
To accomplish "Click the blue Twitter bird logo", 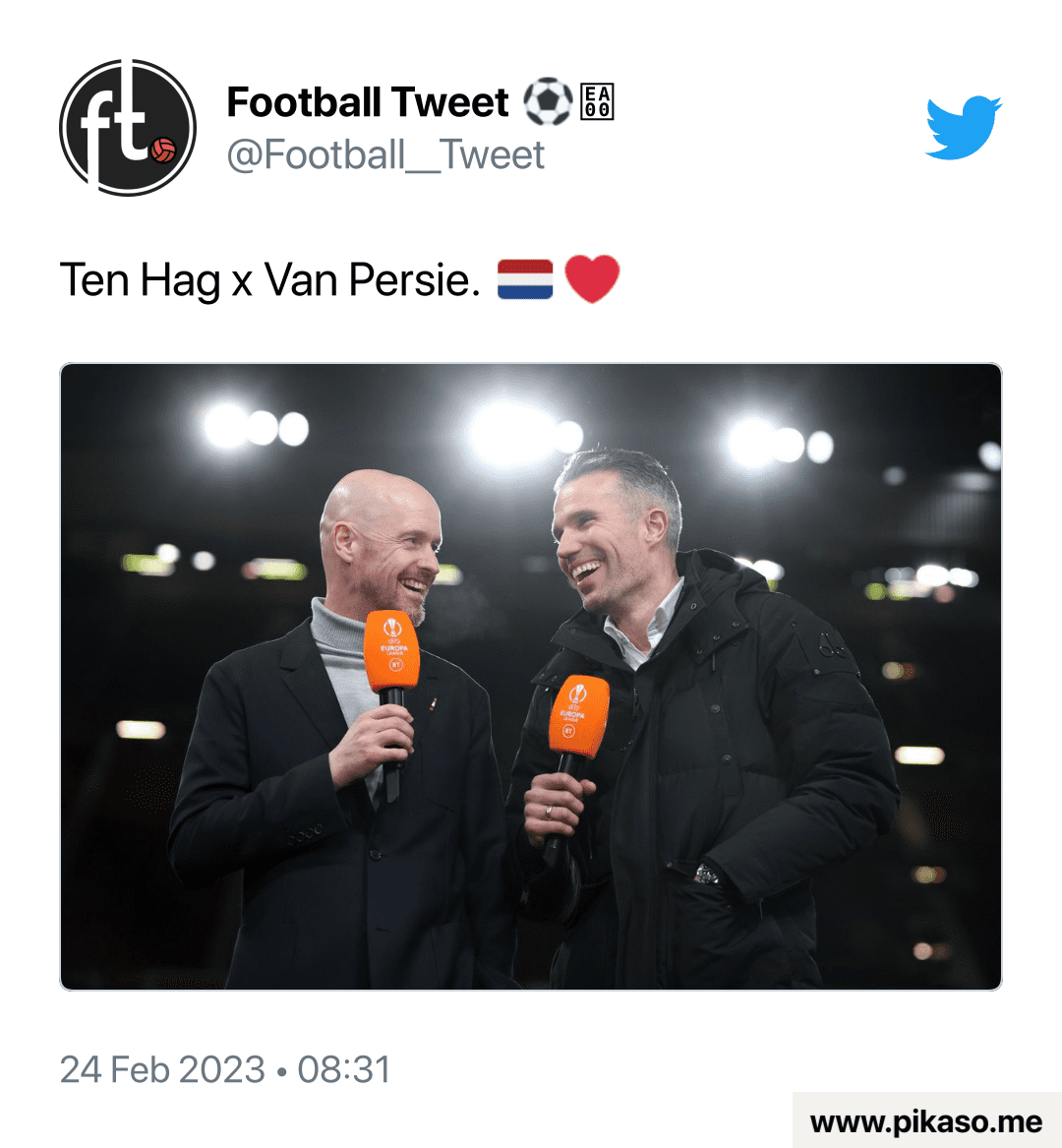I will pos(963,127).
